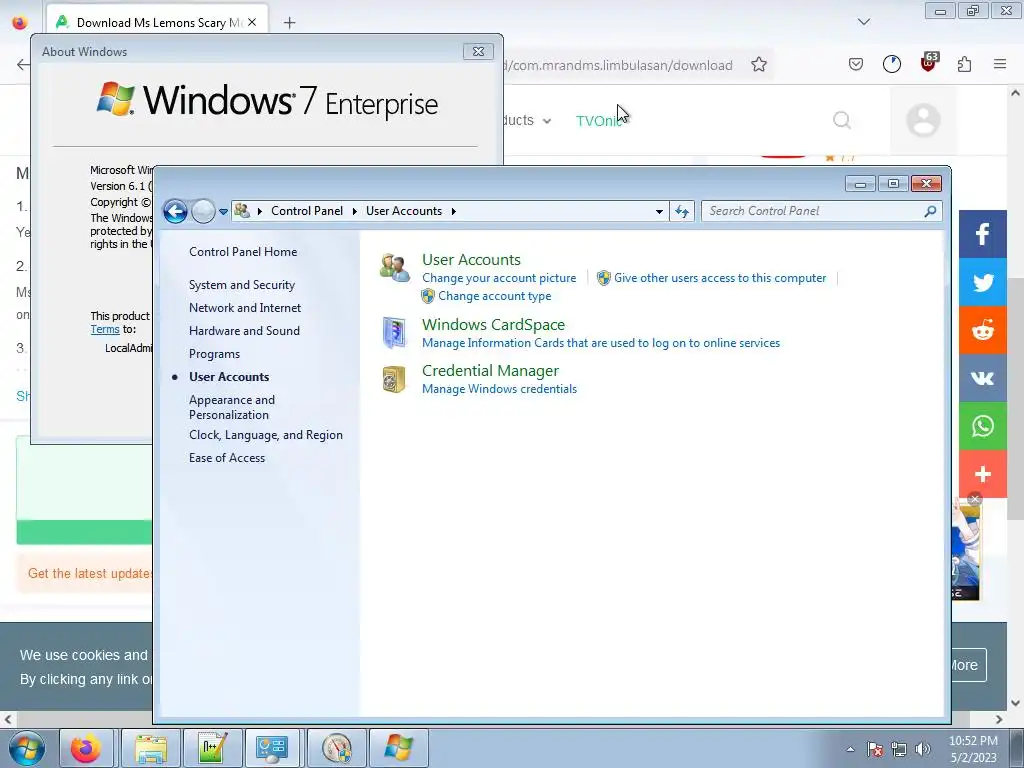Open User Accounts people icon
The height and width of the screenshot is (768, 1024).
pos(394,268)
